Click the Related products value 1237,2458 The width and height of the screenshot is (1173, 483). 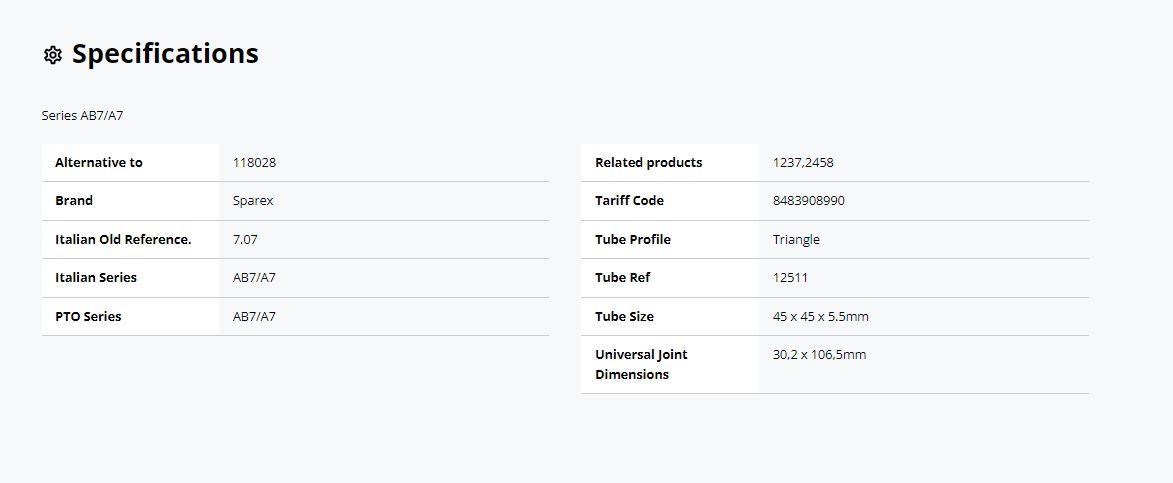803,162
